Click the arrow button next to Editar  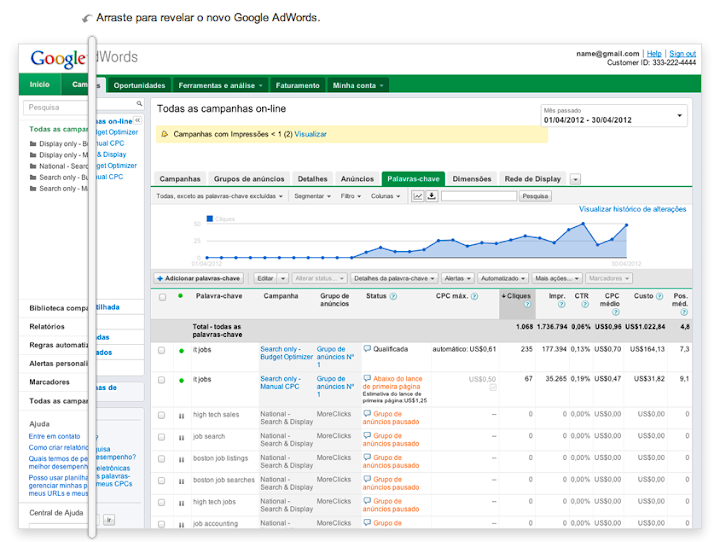click(x=283, y=278)
